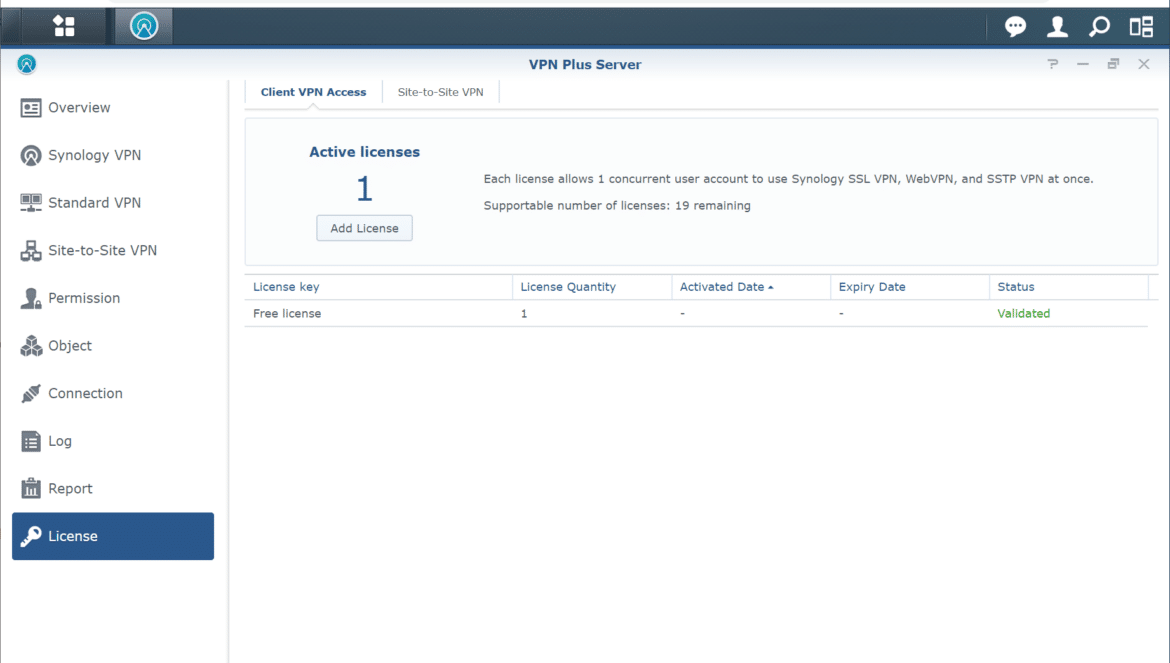Minimize the VPN Plus Server window

point(1083,64)
